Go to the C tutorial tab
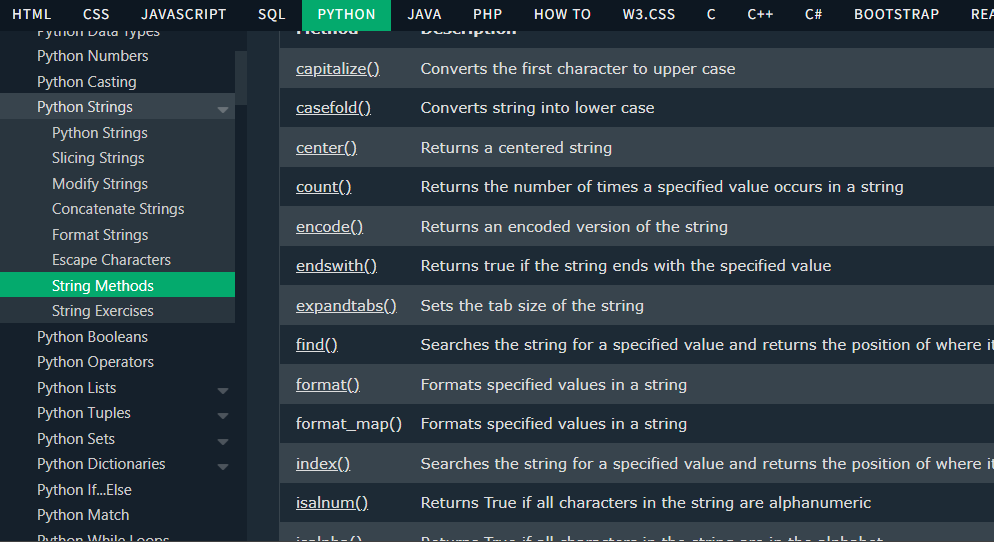Screen dimensions: 994x542 coord(711,15)
